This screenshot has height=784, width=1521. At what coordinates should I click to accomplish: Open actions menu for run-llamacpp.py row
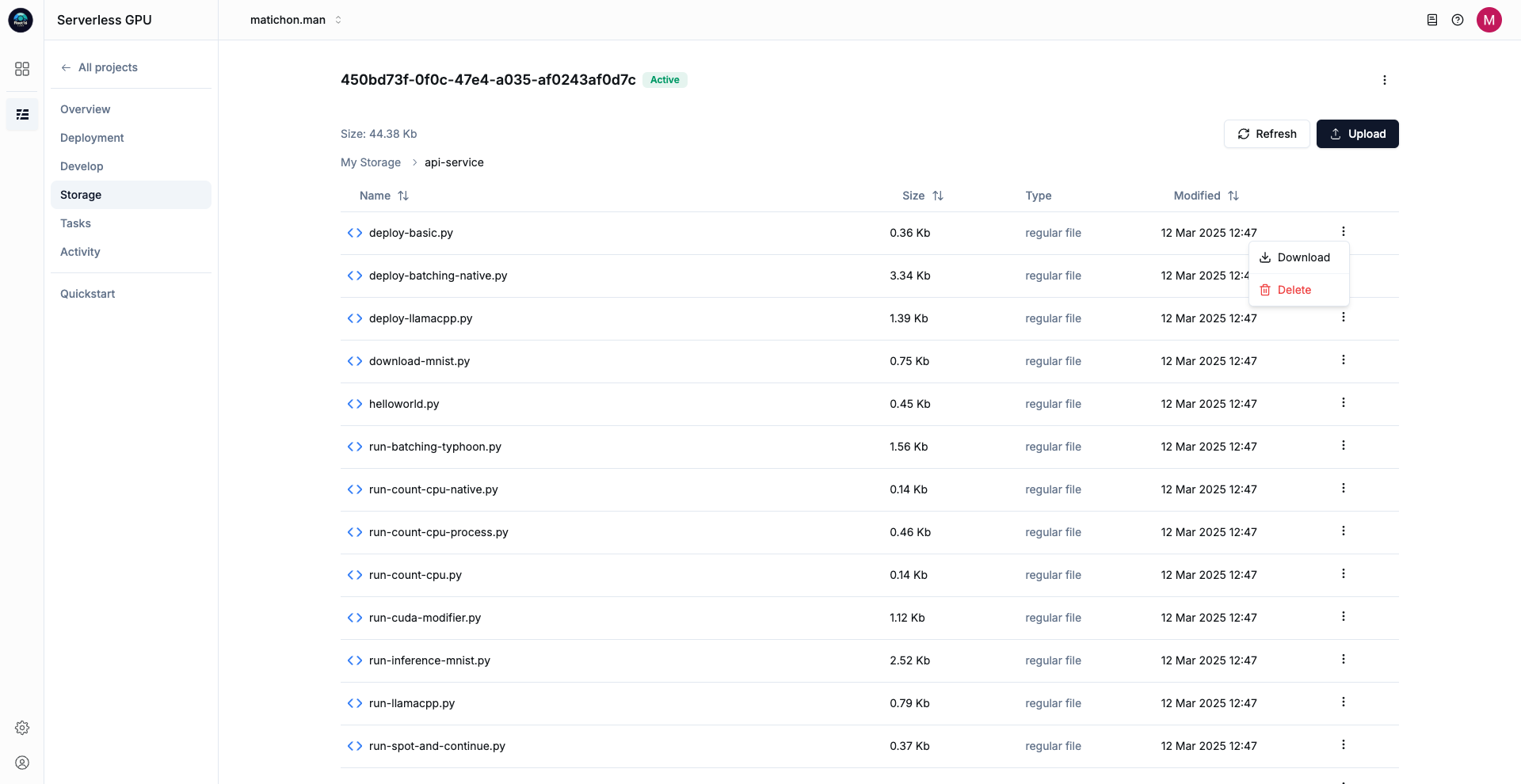click(x=1343, y=702)
